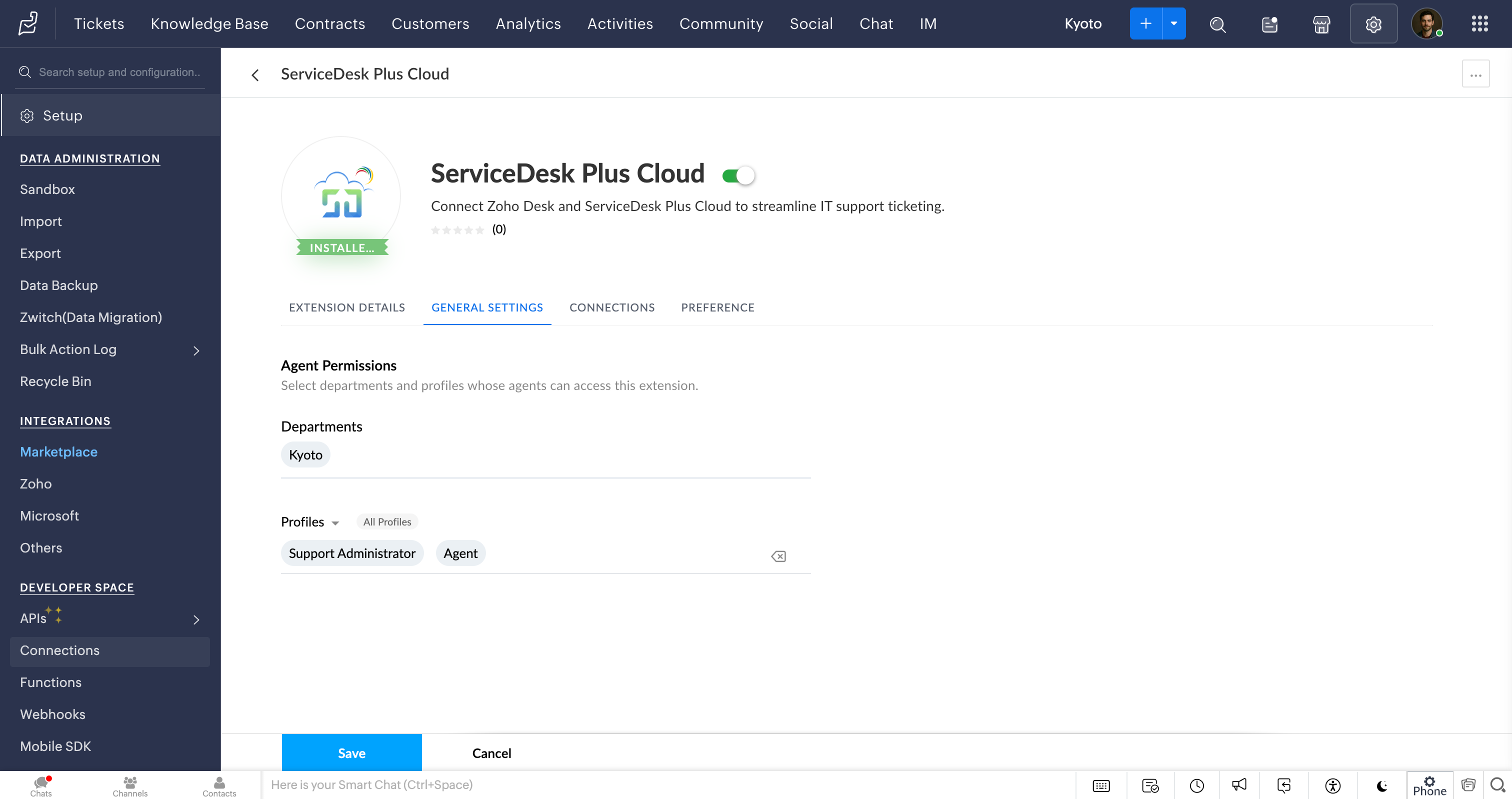Viewport: 1512px width, 799px height.
Task: Select the All Profiles chip
Action: tap(387, 521)
